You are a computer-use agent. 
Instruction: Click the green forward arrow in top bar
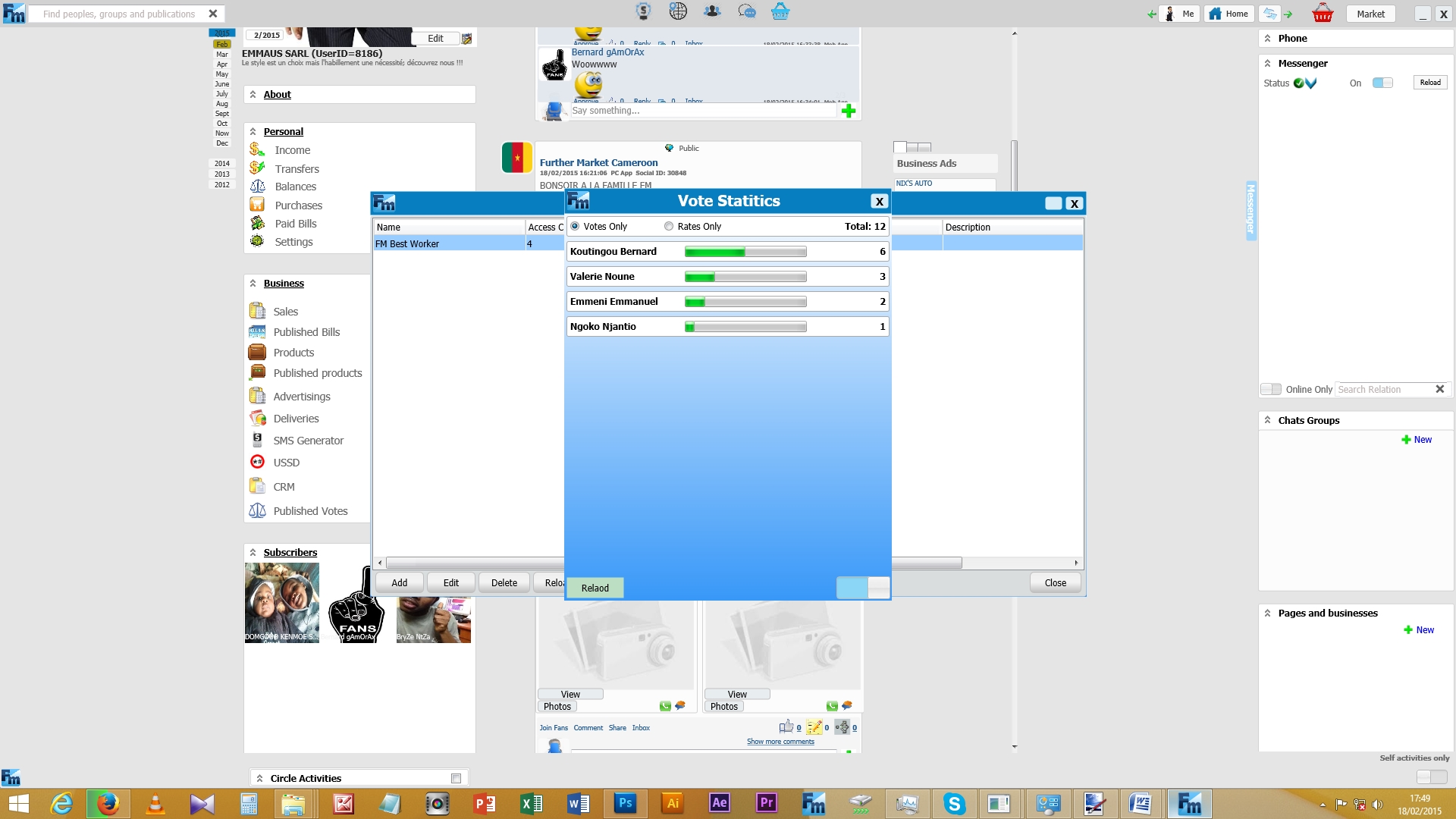[x=1288, y=14]
